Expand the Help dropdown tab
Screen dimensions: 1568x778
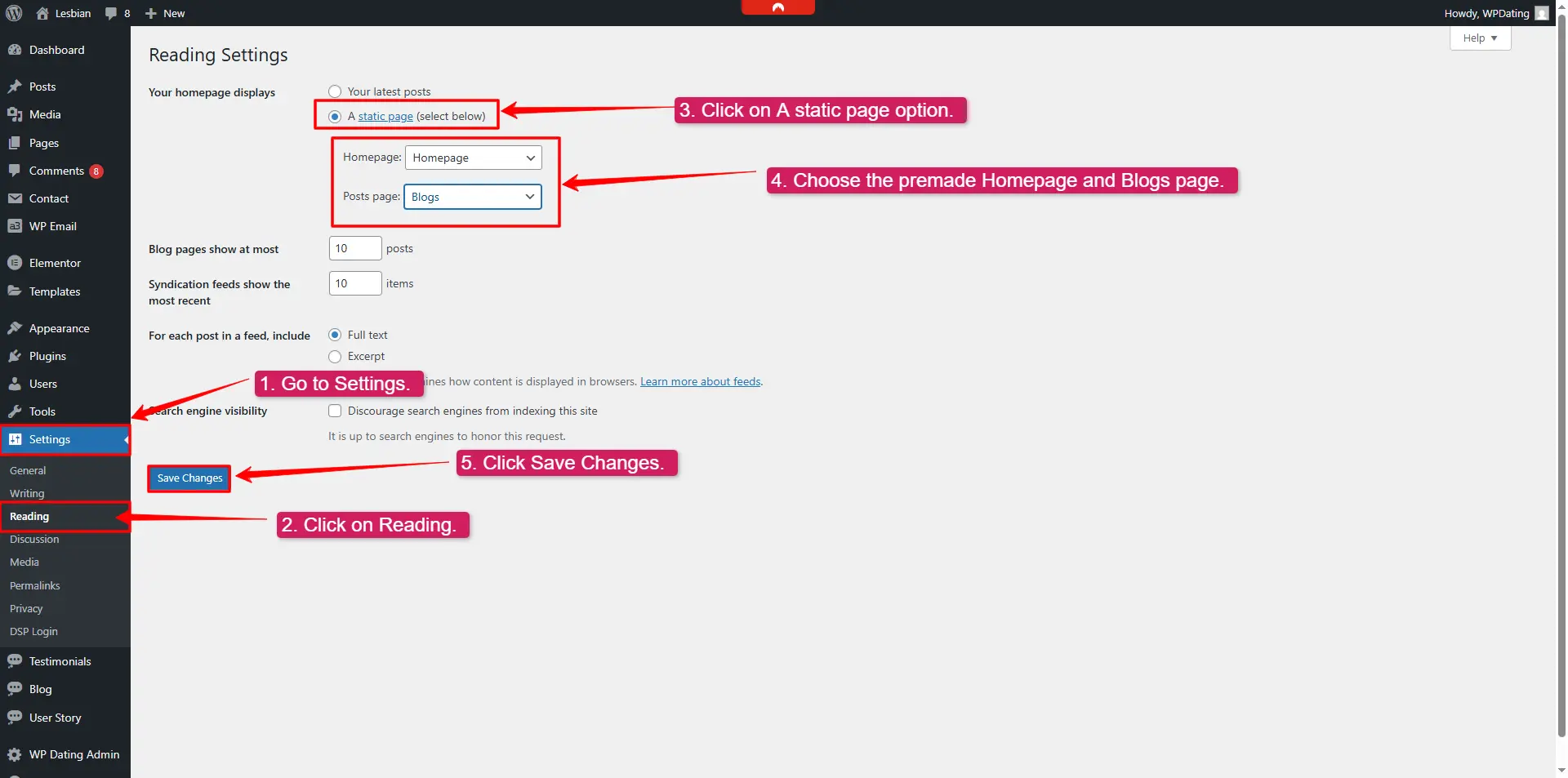pos(1480,38)
